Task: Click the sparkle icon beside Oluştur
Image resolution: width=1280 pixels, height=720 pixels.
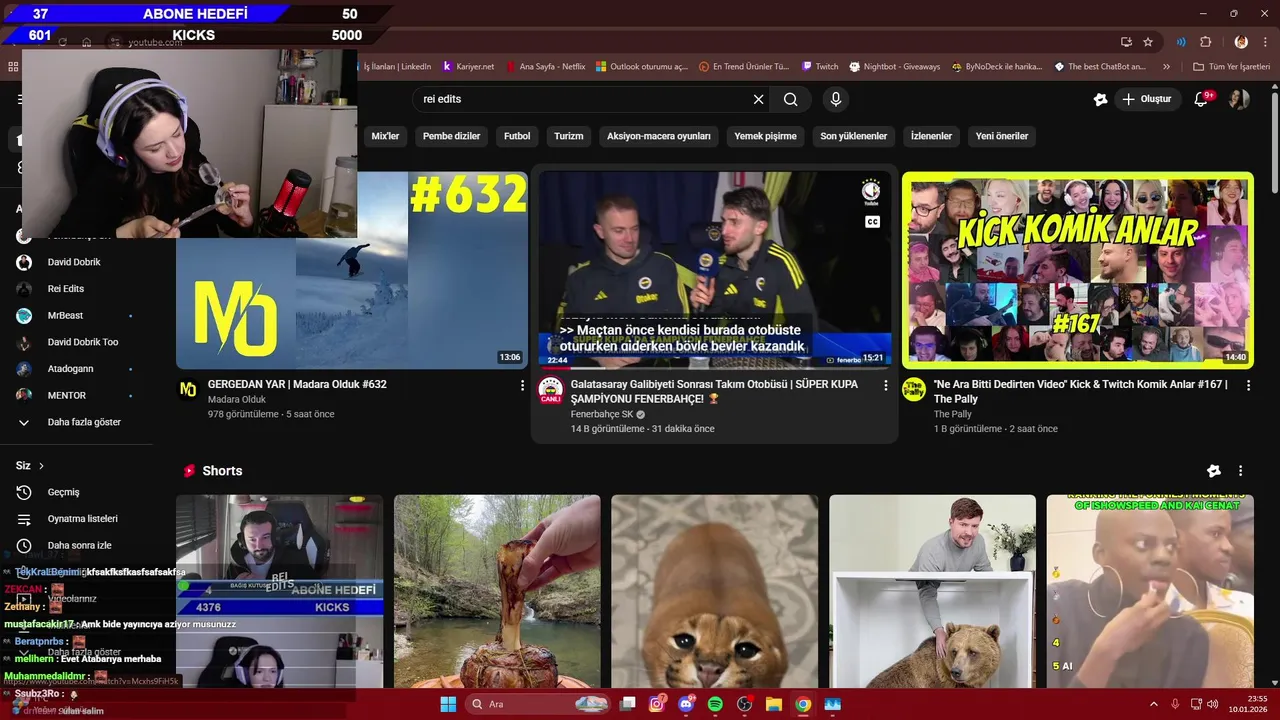Action: [x=1100, y=99]
